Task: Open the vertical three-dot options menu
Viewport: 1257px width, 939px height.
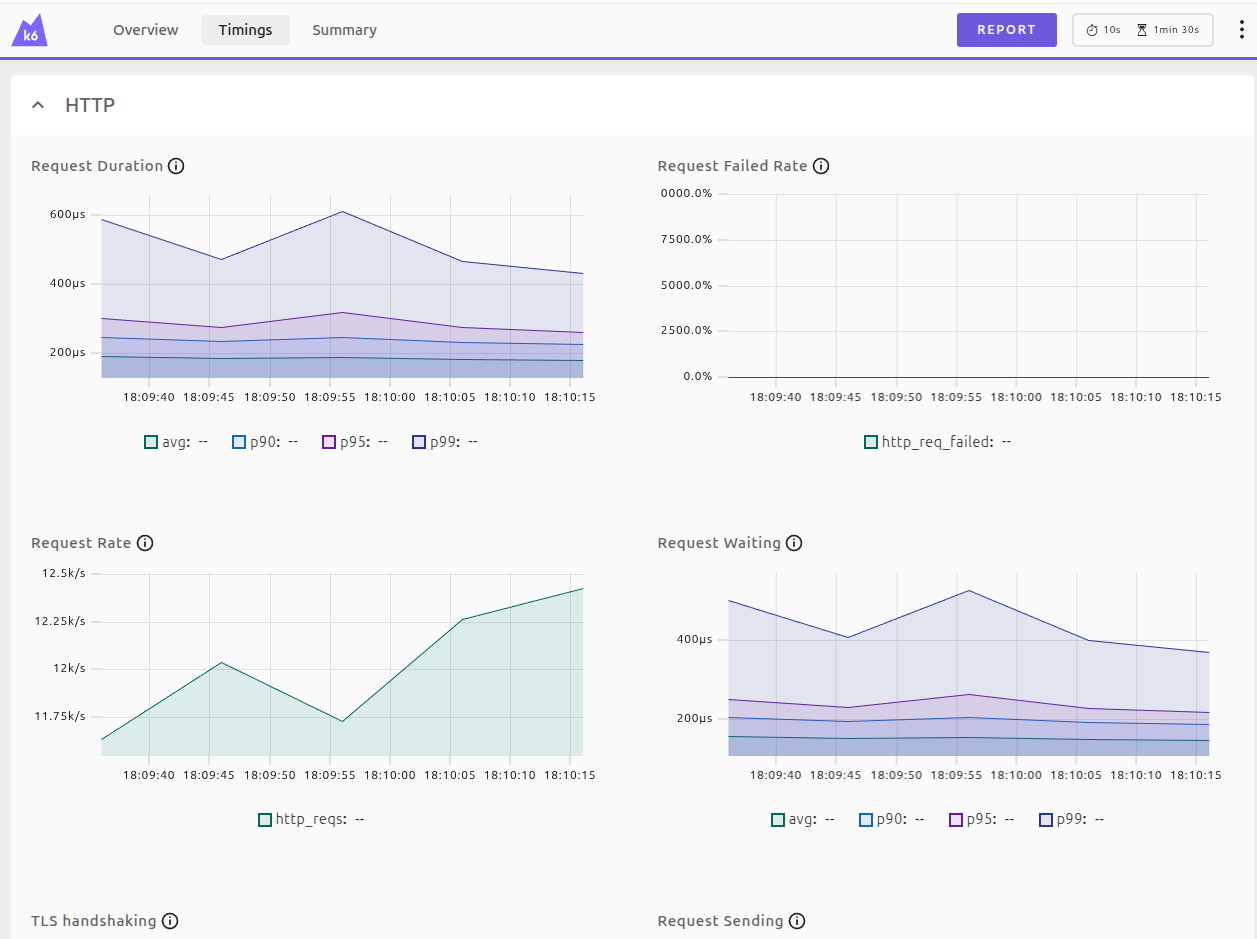Action: click(x=1241, y=30)
